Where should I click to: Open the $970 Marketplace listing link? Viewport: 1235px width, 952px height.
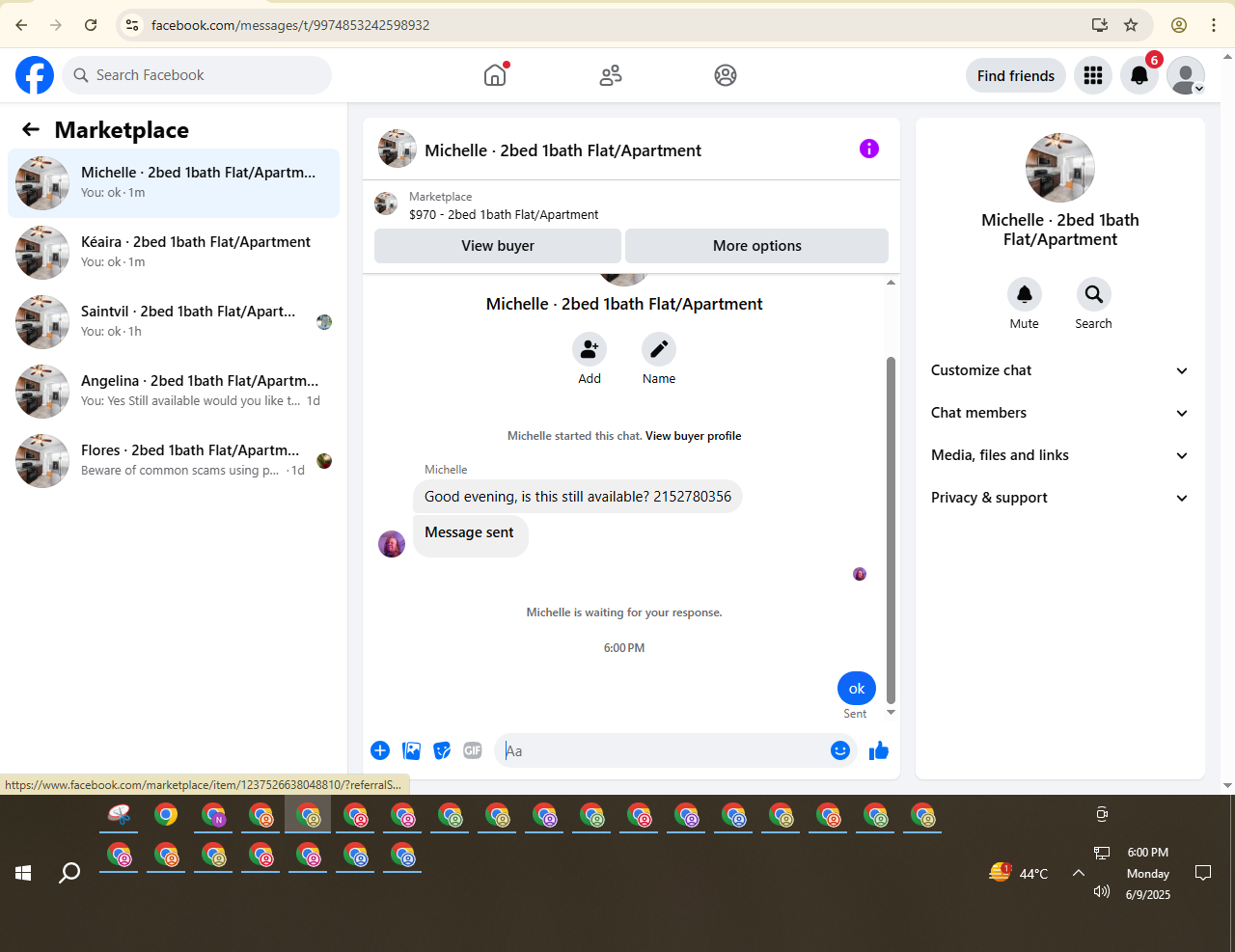(x=504, y=214)
